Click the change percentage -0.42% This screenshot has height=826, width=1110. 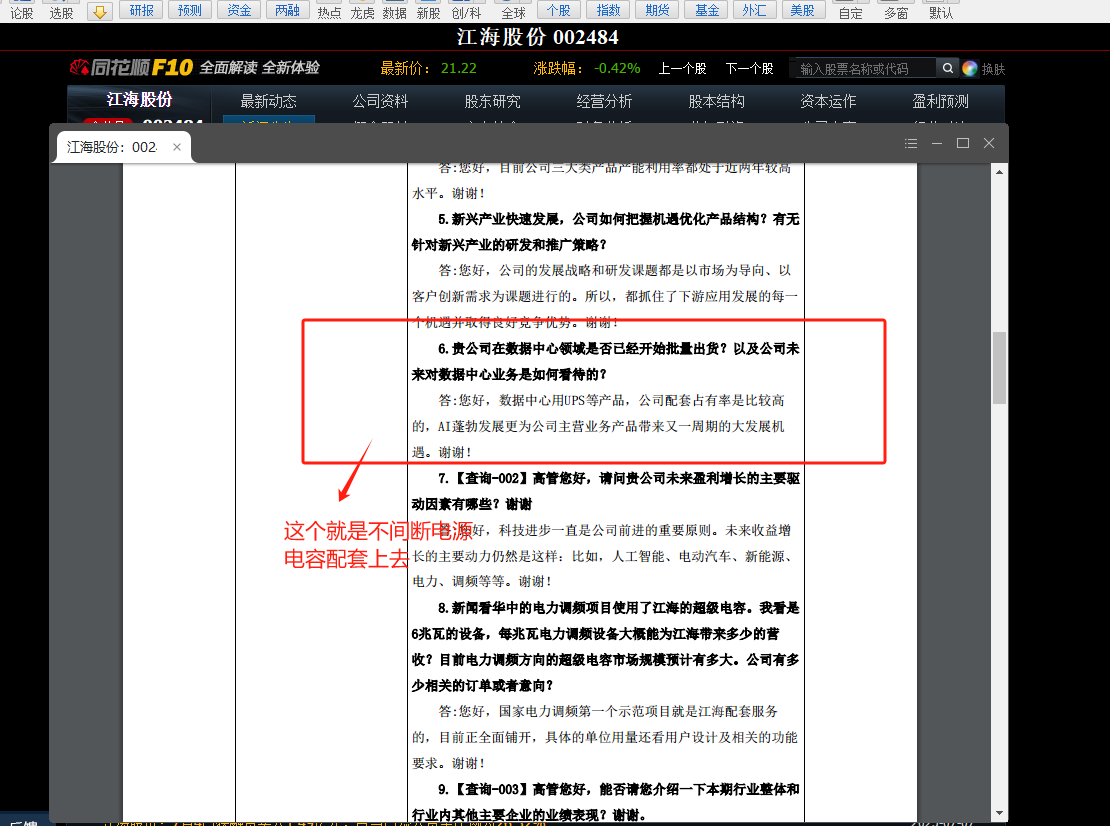click(617, 69)
